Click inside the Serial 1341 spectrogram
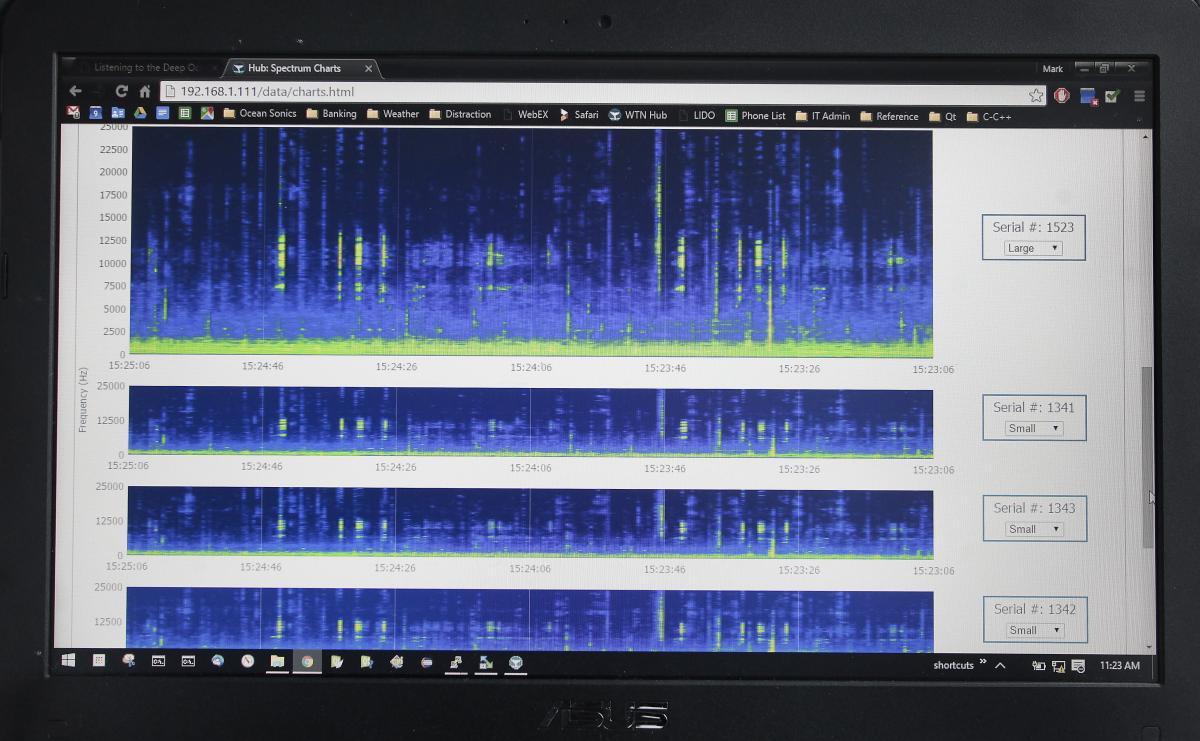This screenshot has height=741, width=1200. 531,422
